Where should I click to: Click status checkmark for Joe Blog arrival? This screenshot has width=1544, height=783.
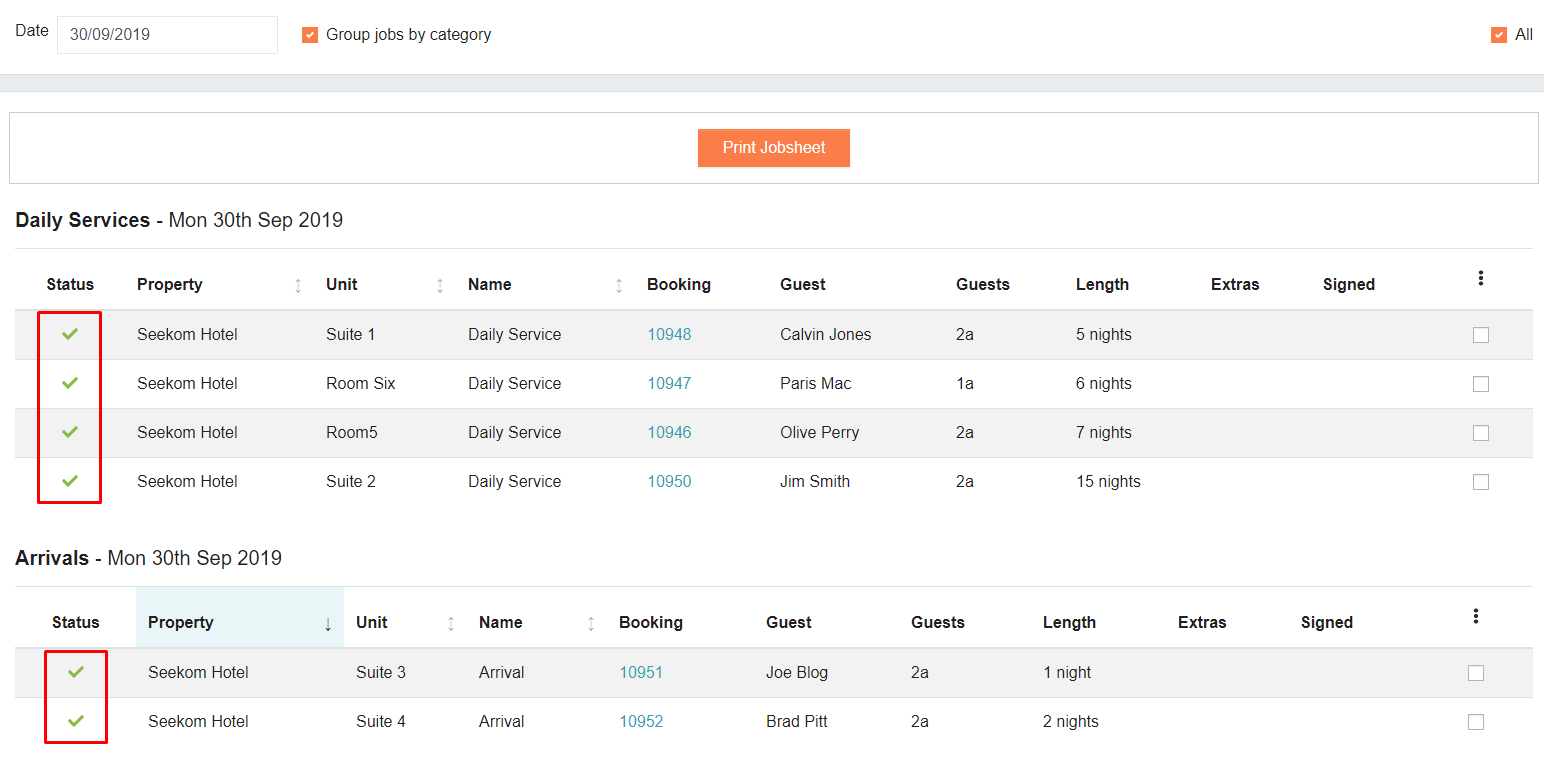pos(76,672)
